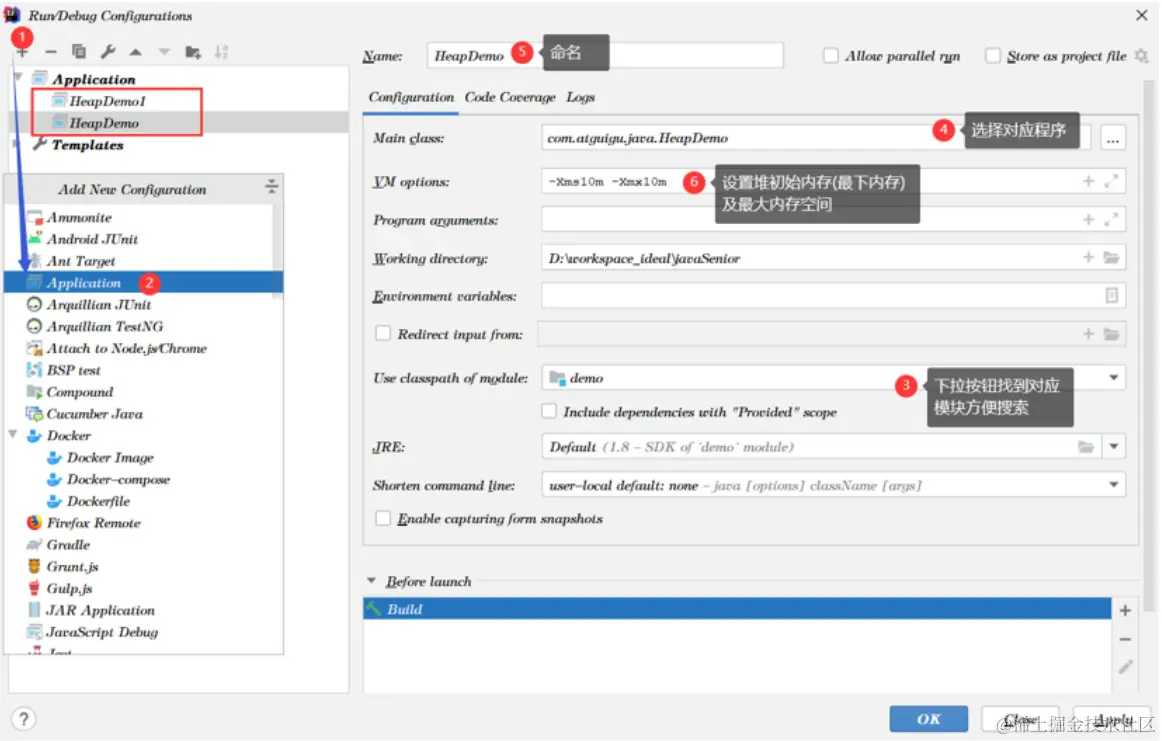Viewport: 1162px width, 741px height.
Task: Remove Before launch task minus icon
Action: 1125,639
